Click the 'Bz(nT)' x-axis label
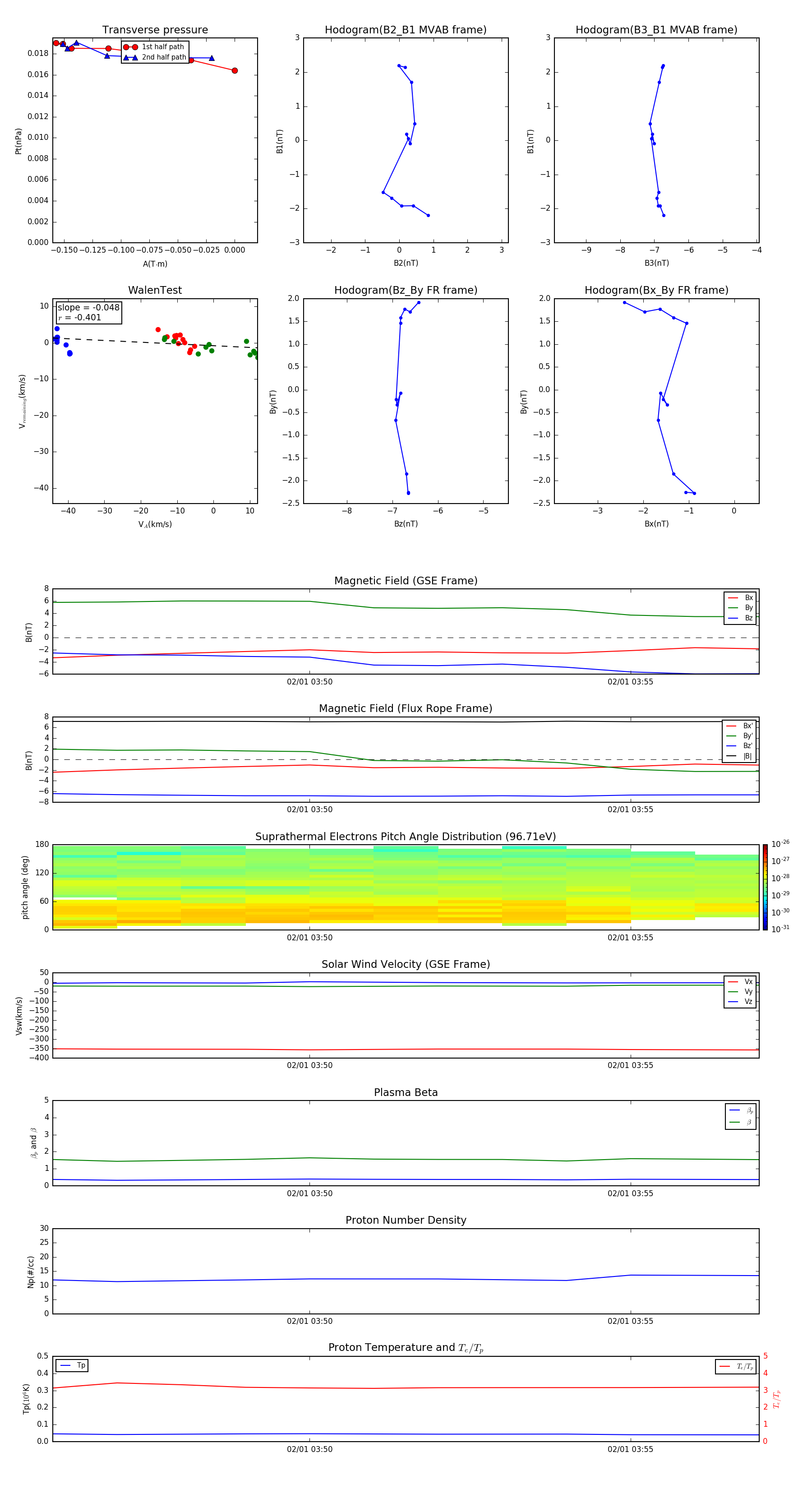The image size is (812, 1489). click(406, 524)
